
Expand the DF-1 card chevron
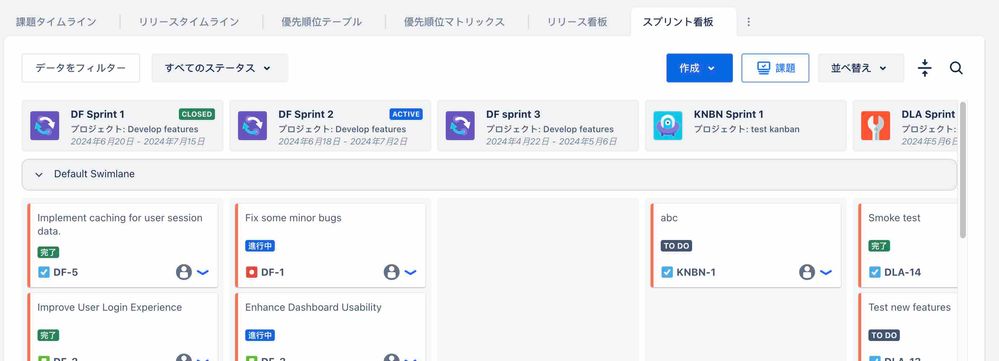coord(410,273)
